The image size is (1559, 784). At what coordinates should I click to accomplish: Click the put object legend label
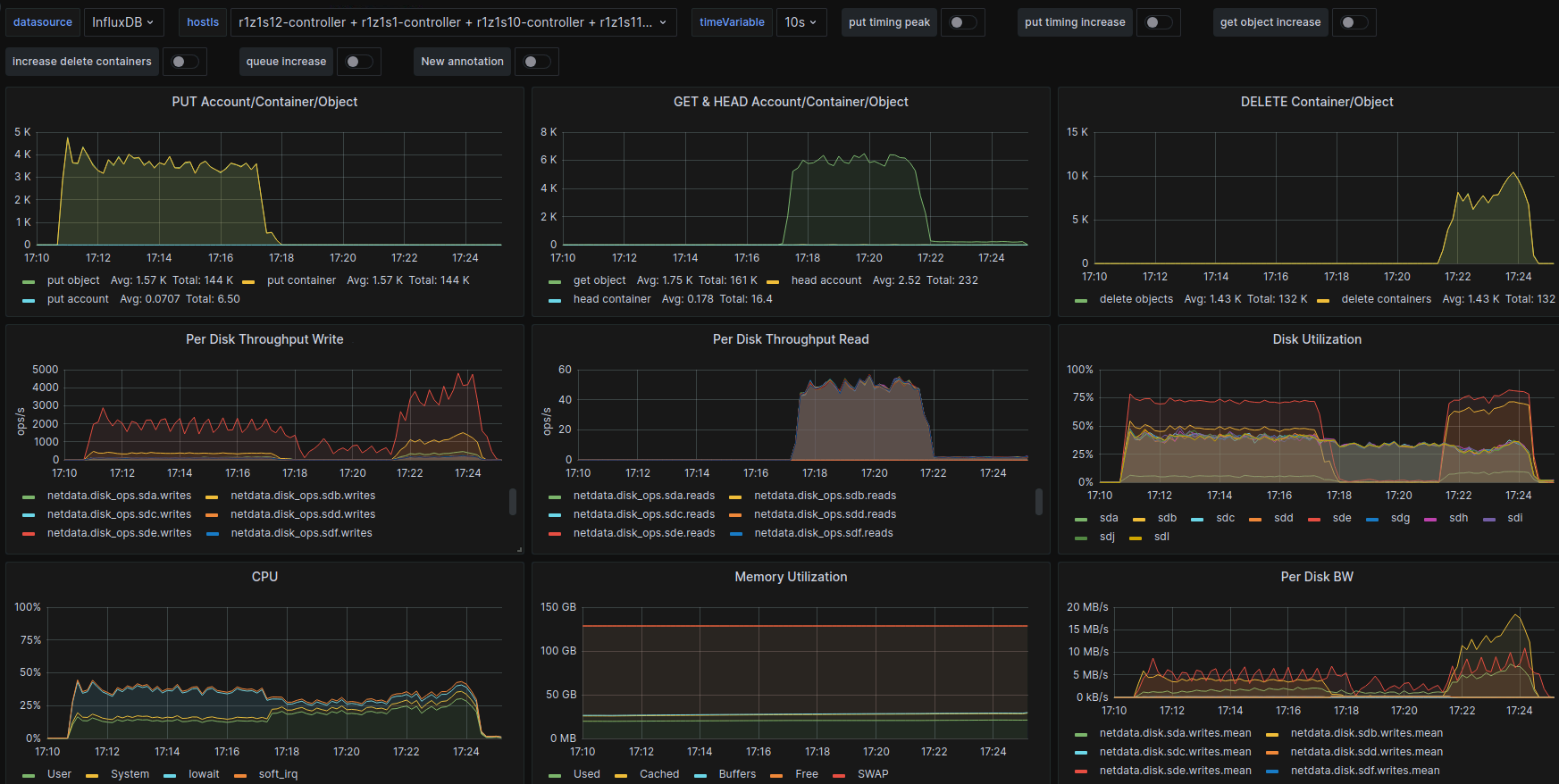[x=73, y=280]
